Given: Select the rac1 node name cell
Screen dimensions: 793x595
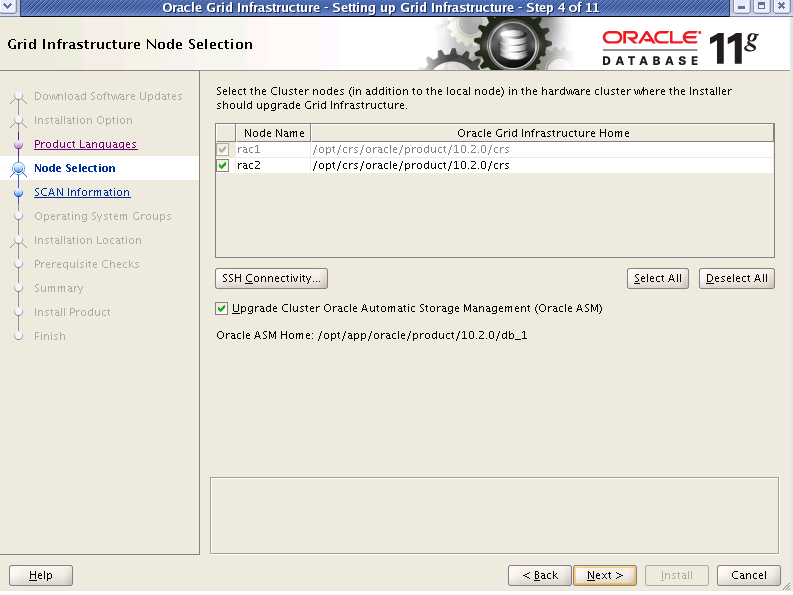Looking at the screenshot, I should click(x=273, y=149).
